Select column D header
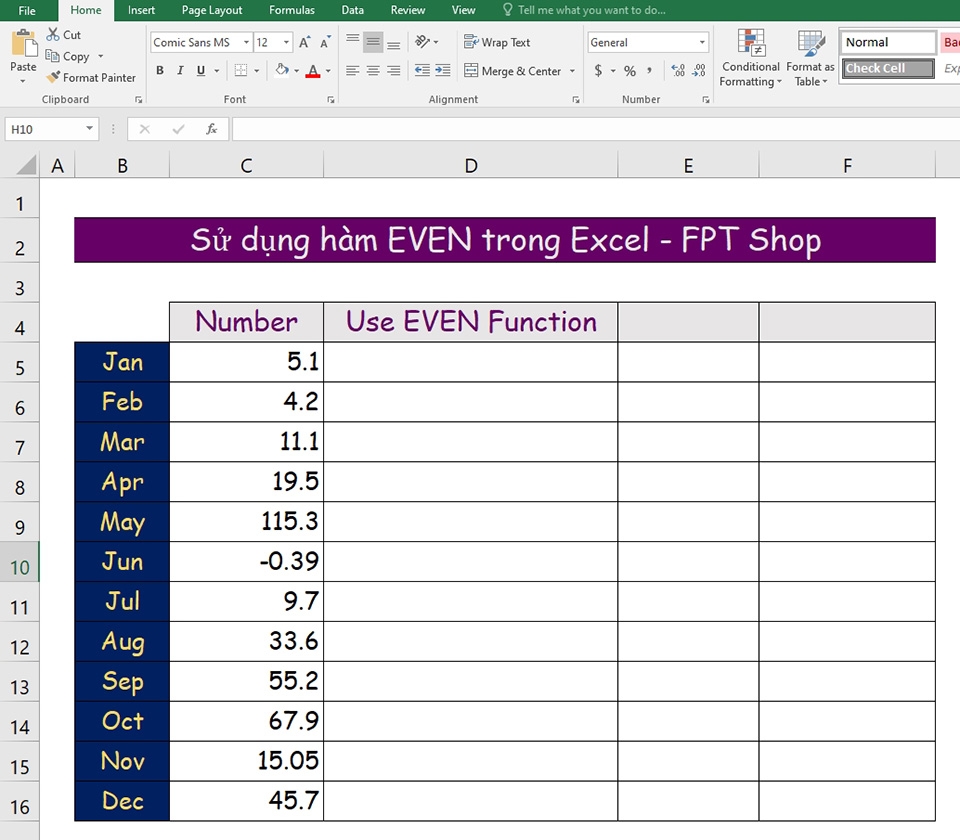 470,166
